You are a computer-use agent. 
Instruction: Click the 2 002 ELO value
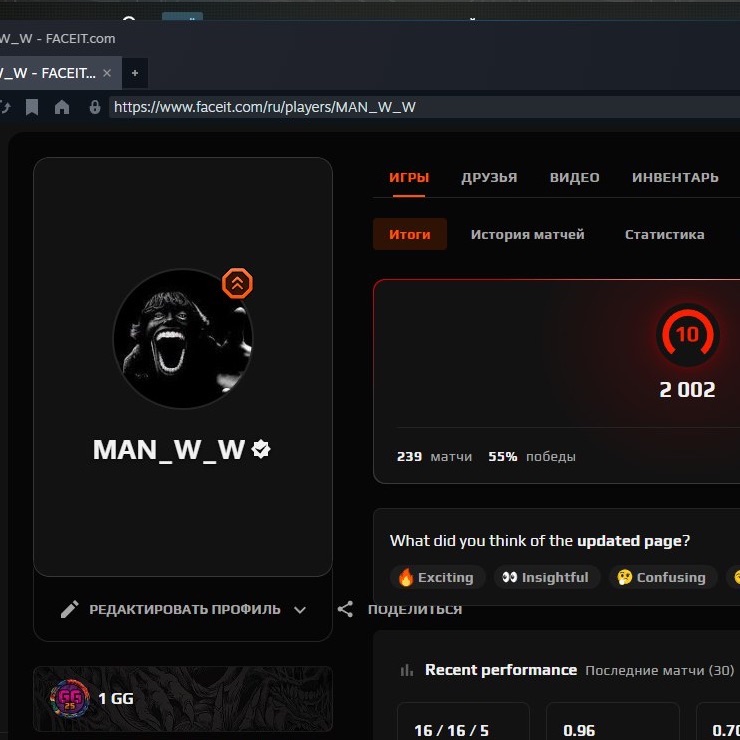click(x=687, y=390)
